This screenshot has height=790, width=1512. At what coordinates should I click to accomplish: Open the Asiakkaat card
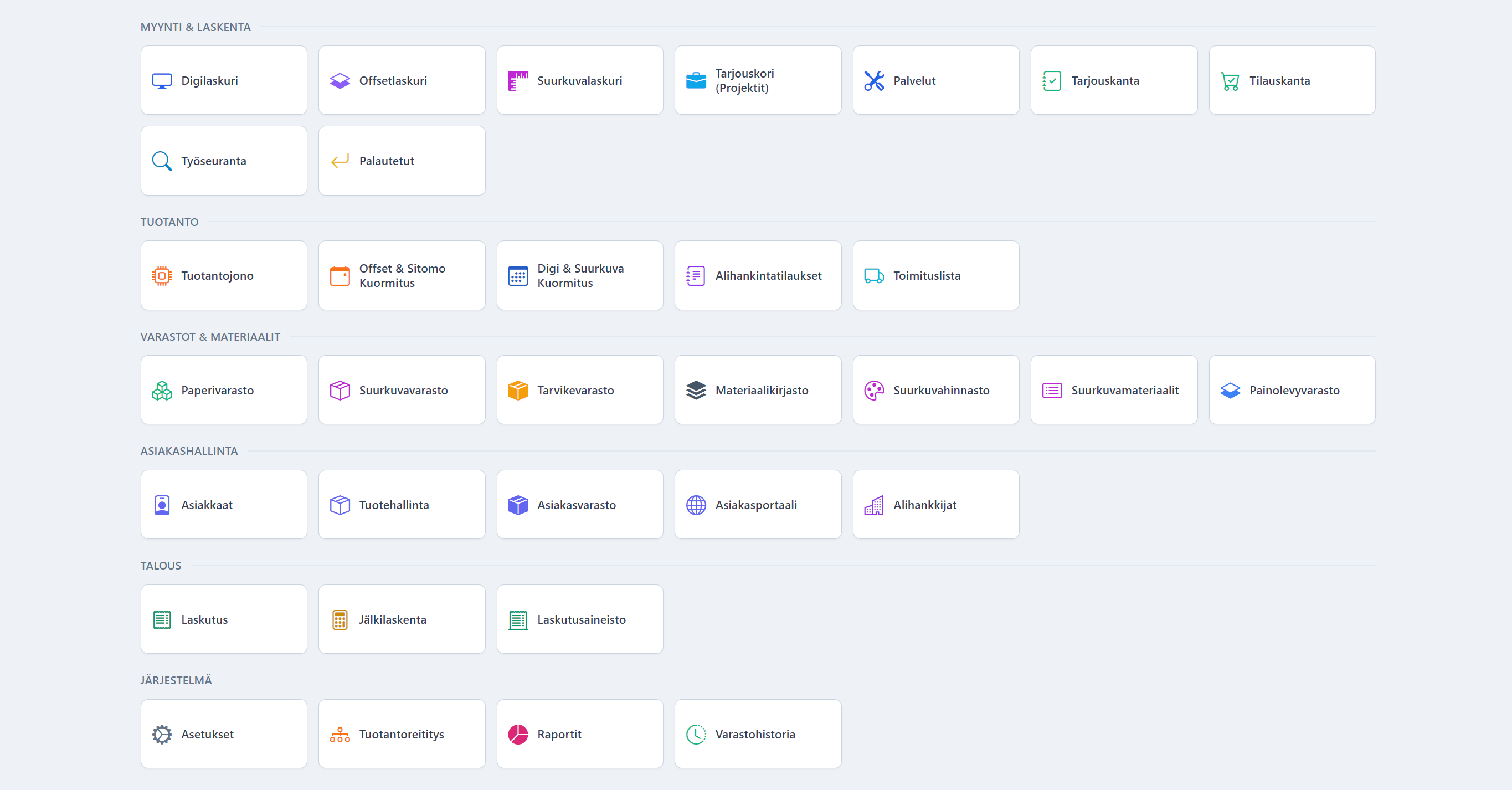coord(224,504)
